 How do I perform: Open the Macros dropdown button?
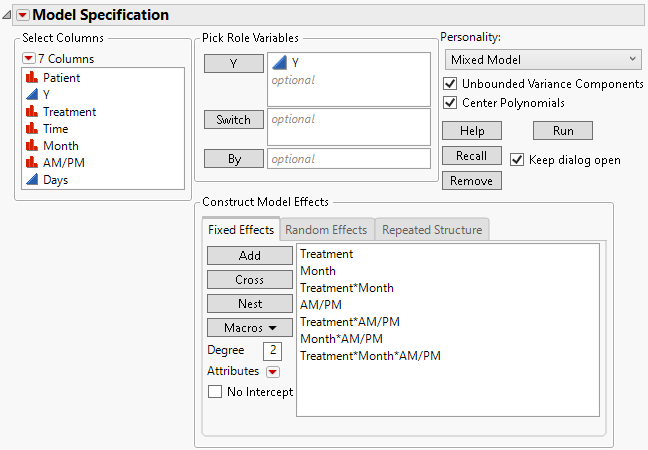tap(249, 327)
